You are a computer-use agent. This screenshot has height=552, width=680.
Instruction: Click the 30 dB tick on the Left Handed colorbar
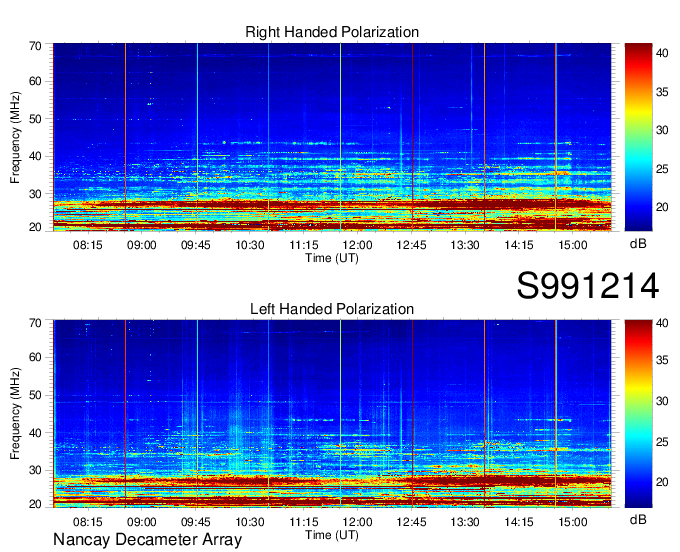coord(662,401)
